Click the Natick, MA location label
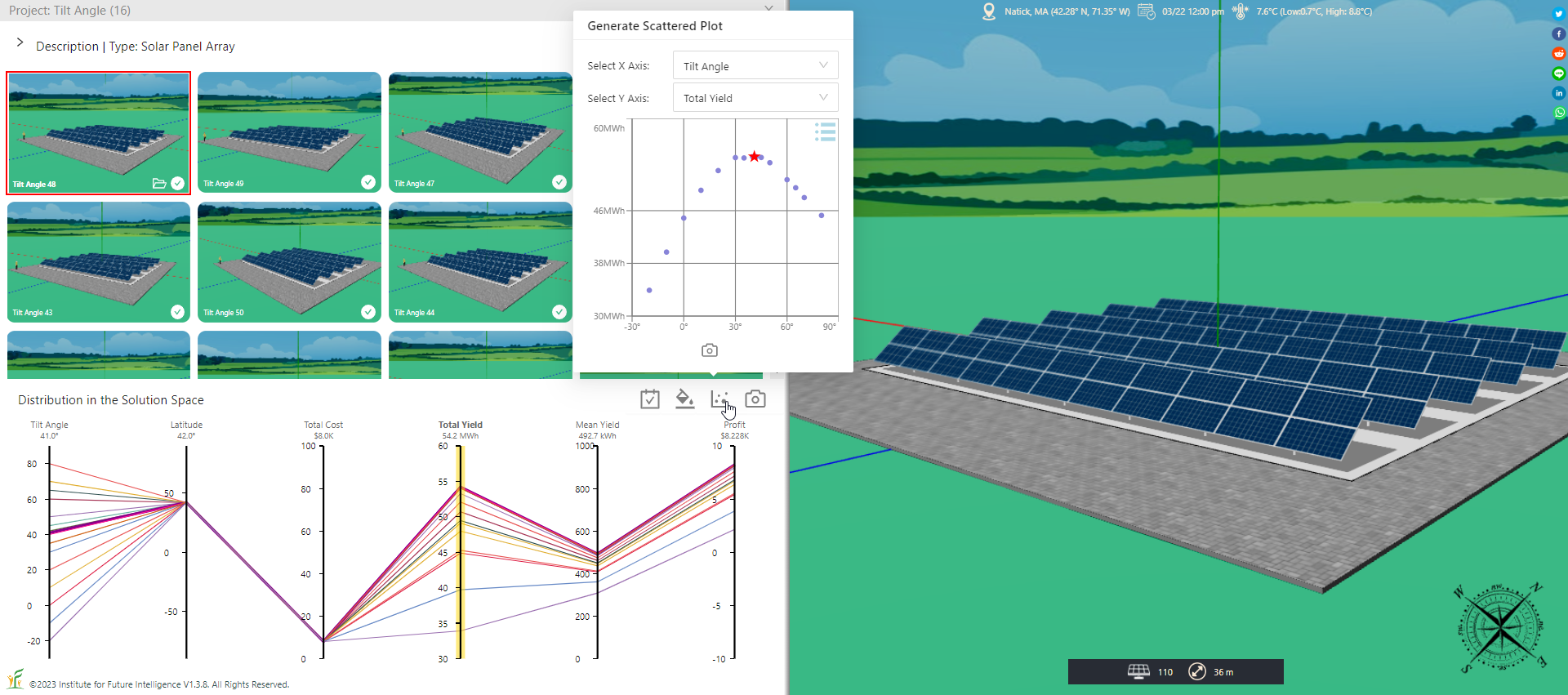The width and height of the screenshot is (1568, 695). pos(1066,11)
